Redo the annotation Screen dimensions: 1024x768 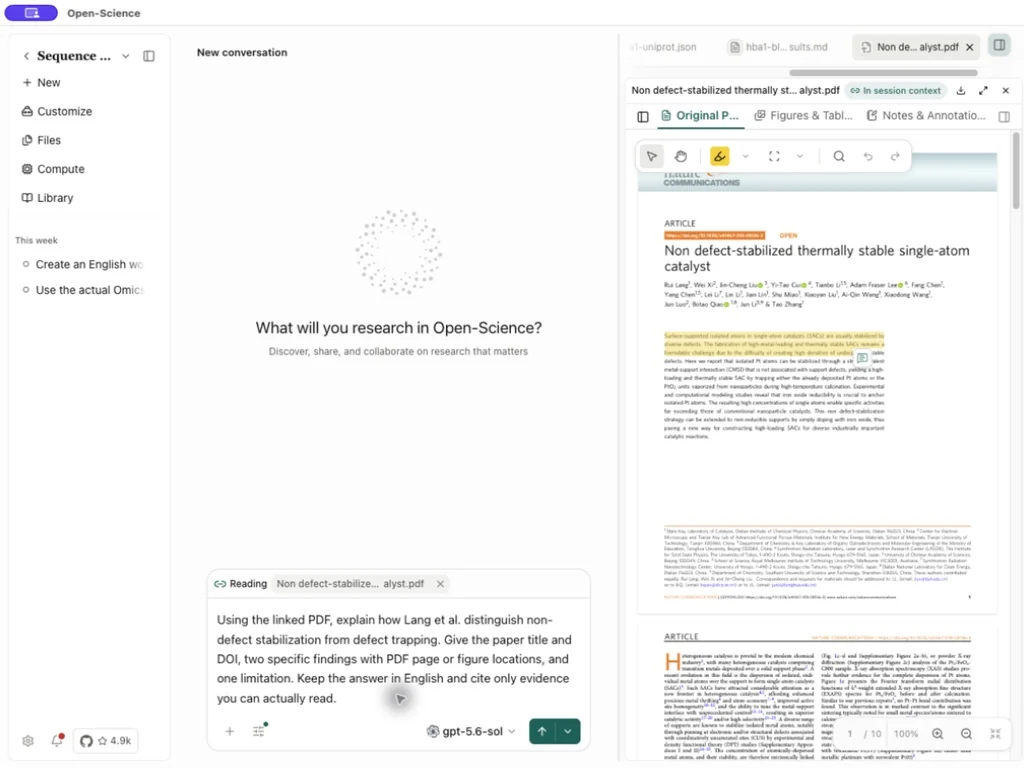pyautogui.click(x=895, y=157)
